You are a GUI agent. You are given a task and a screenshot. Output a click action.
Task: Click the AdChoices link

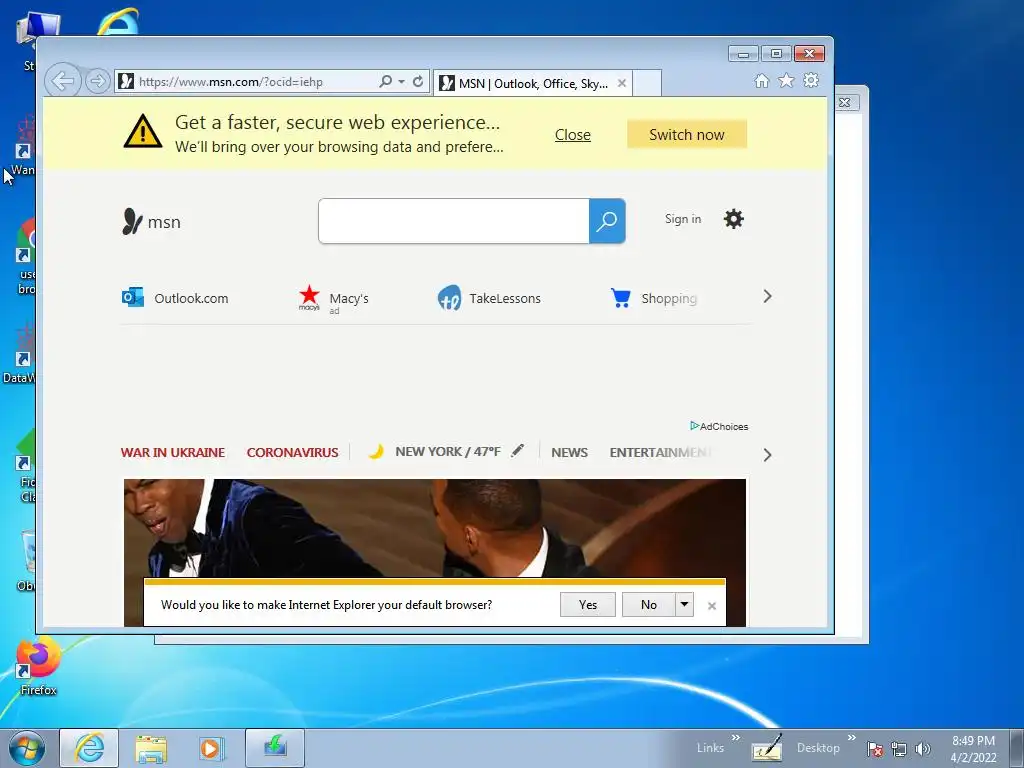pyautogui.click(x=719, y=426)
